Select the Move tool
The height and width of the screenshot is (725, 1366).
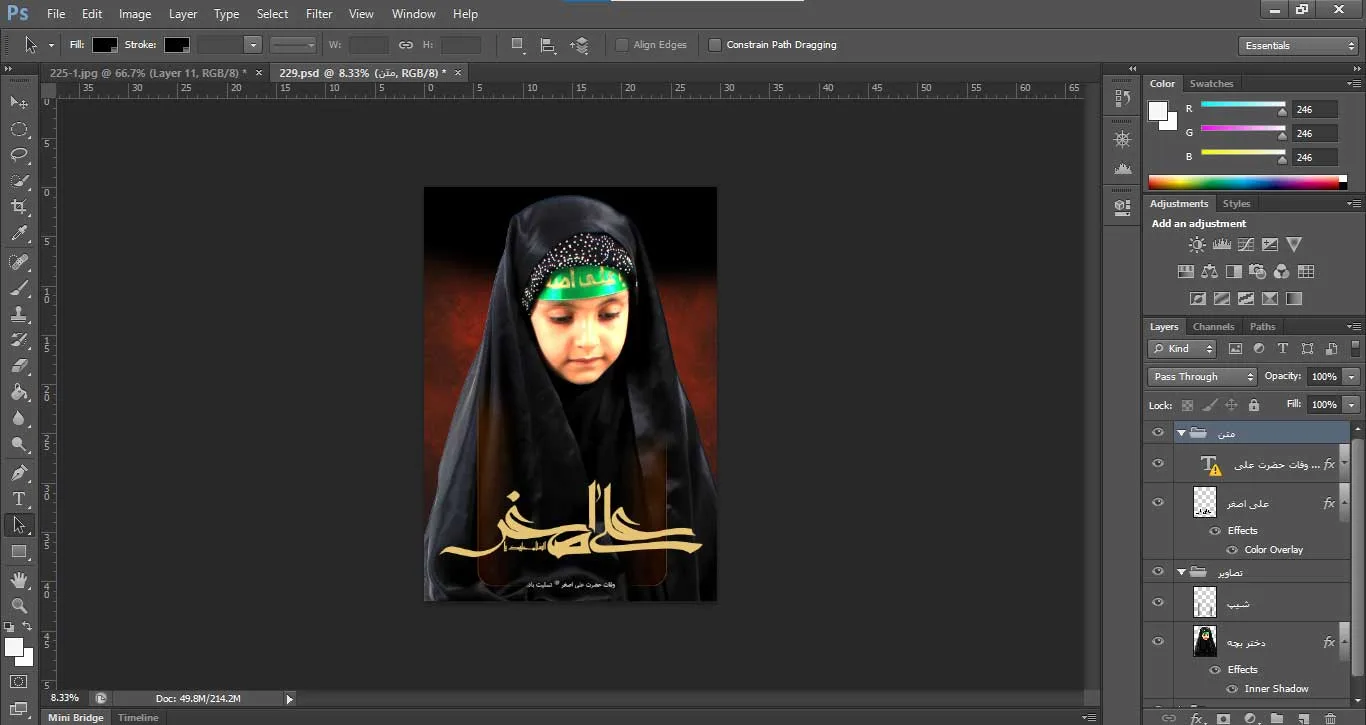pyautogui.click(x=19, y=102)
